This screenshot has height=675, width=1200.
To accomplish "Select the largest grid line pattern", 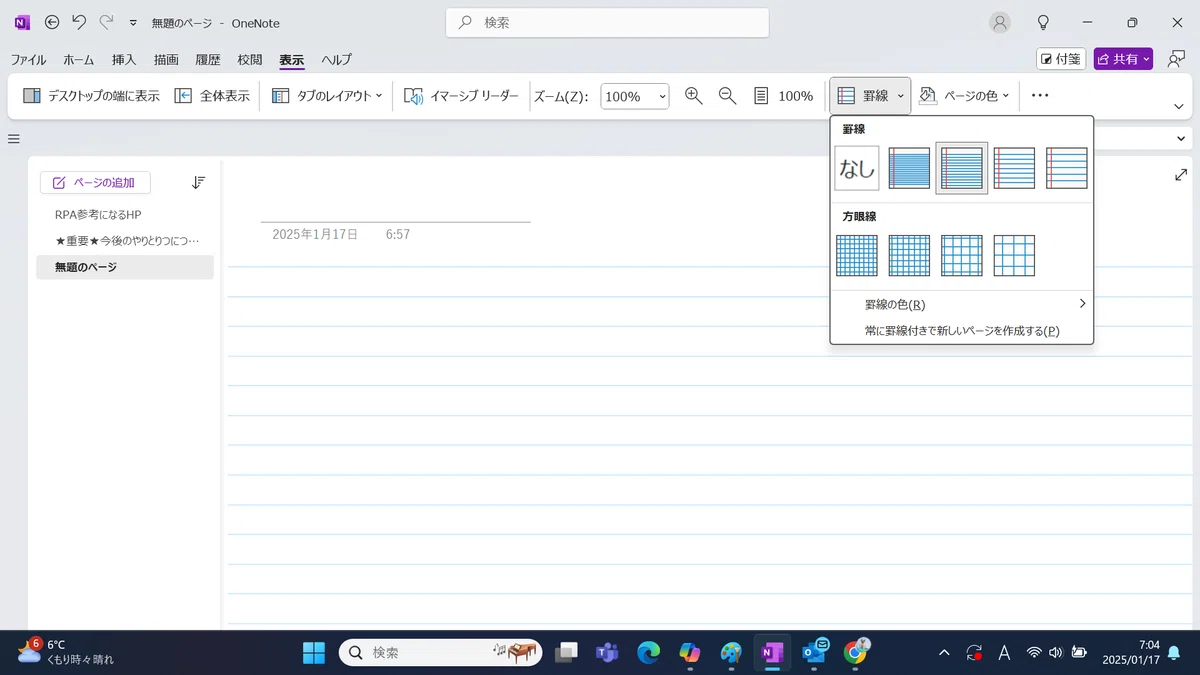I will (1014, 256).
